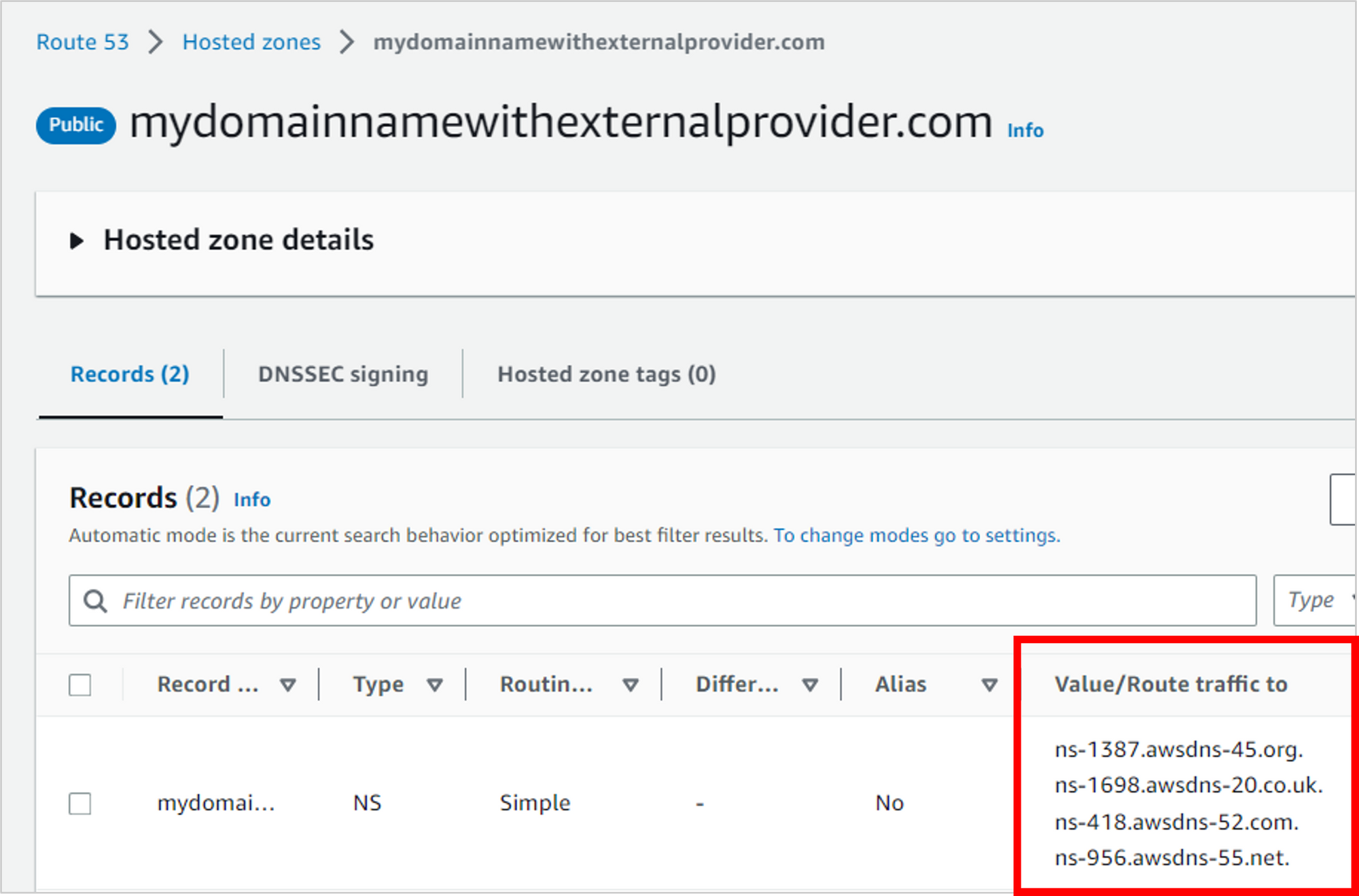Click the Public badge next to title
The width and height of the screenshot is (1359, 896).
pos(76,125)
